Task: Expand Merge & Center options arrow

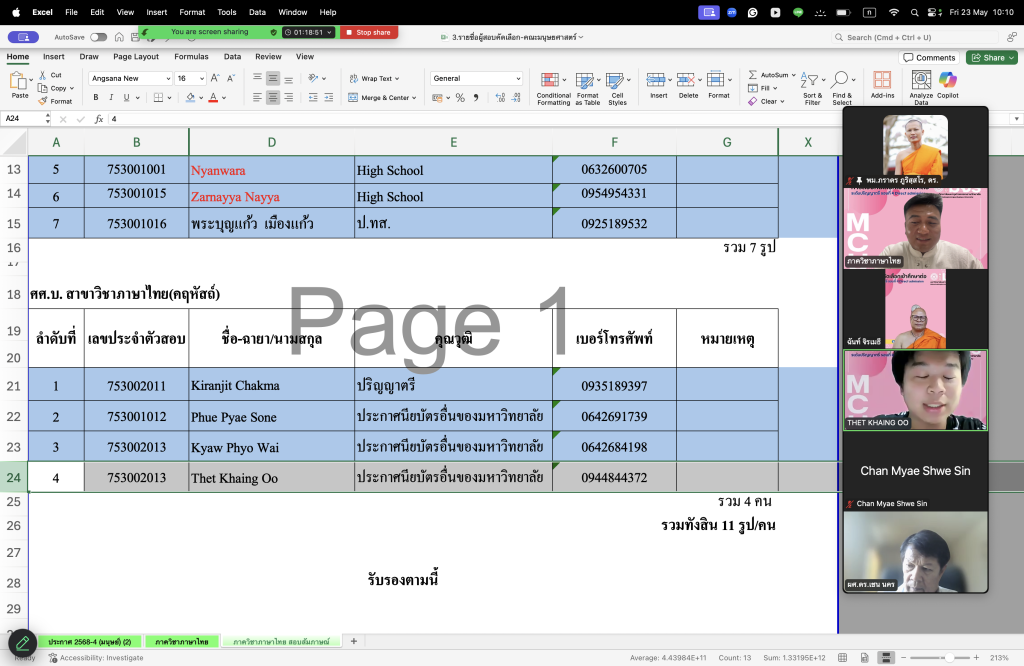Action: 414,98
